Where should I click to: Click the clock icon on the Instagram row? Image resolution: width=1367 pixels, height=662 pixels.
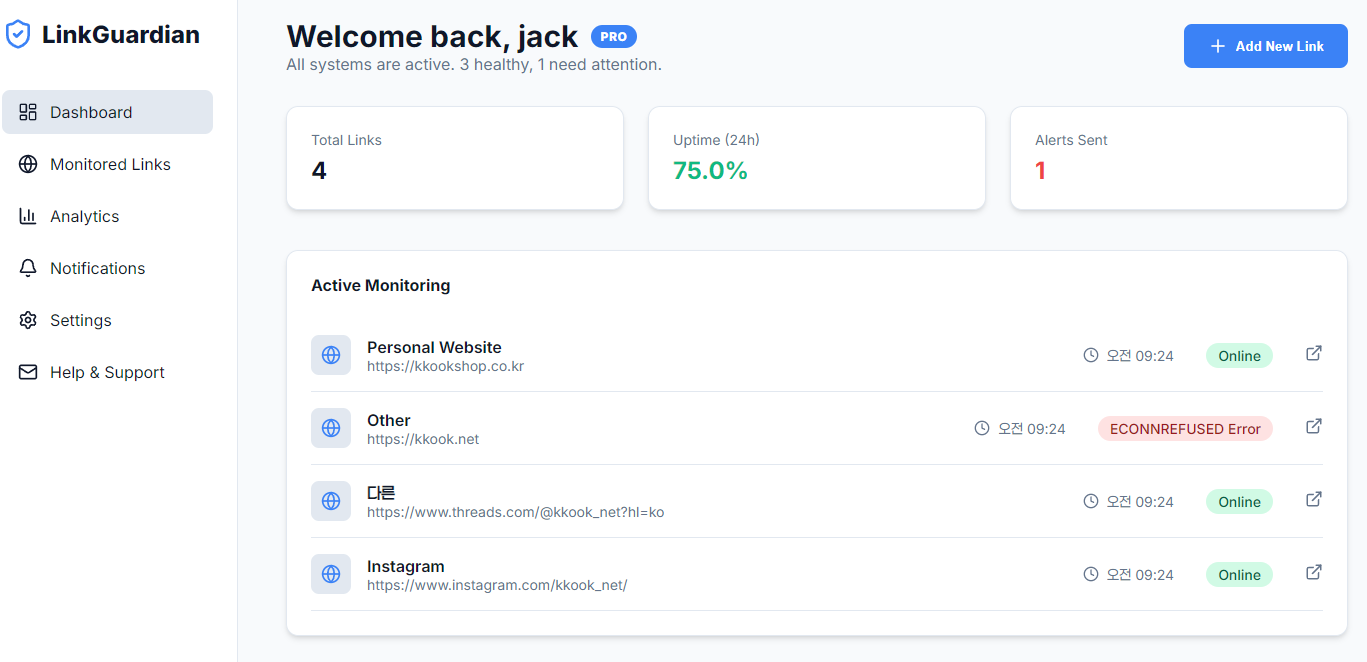(1090, 574)
